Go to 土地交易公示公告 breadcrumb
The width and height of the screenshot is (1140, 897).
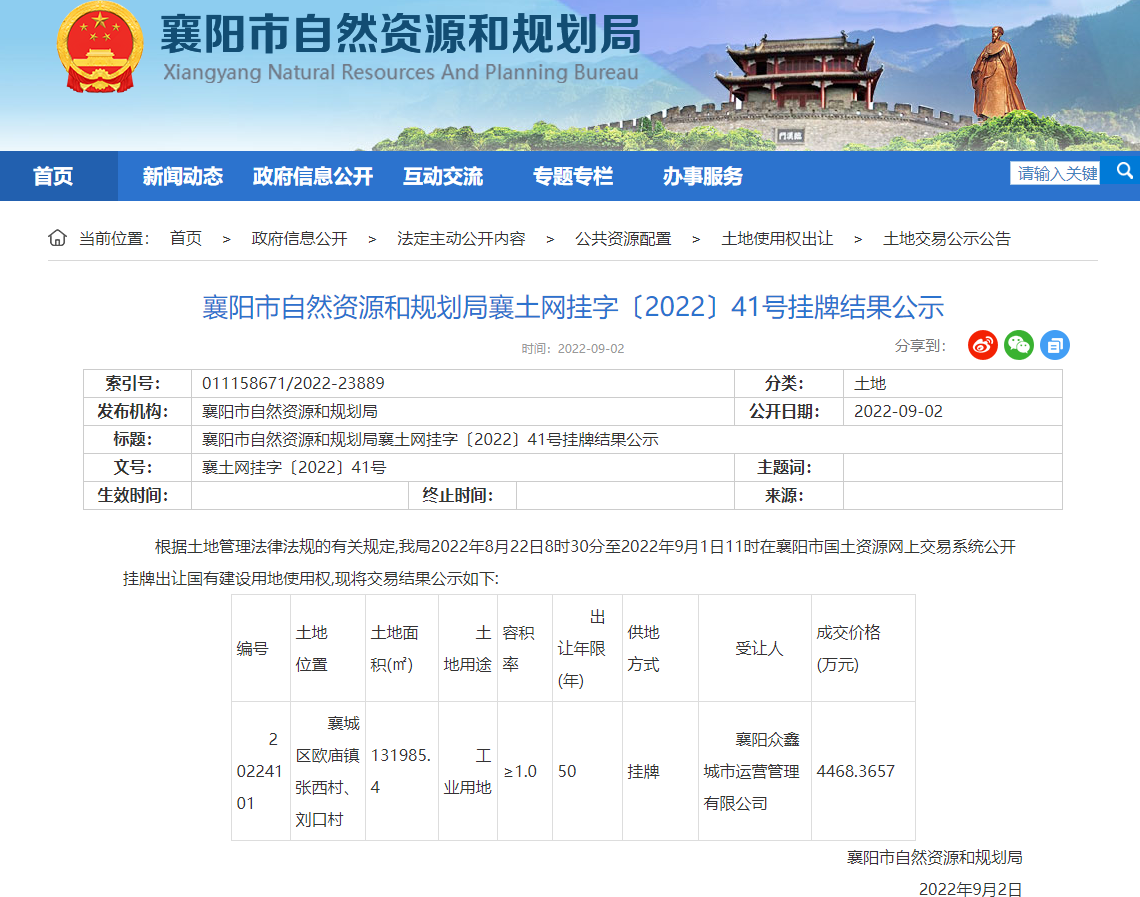(947, 238)
